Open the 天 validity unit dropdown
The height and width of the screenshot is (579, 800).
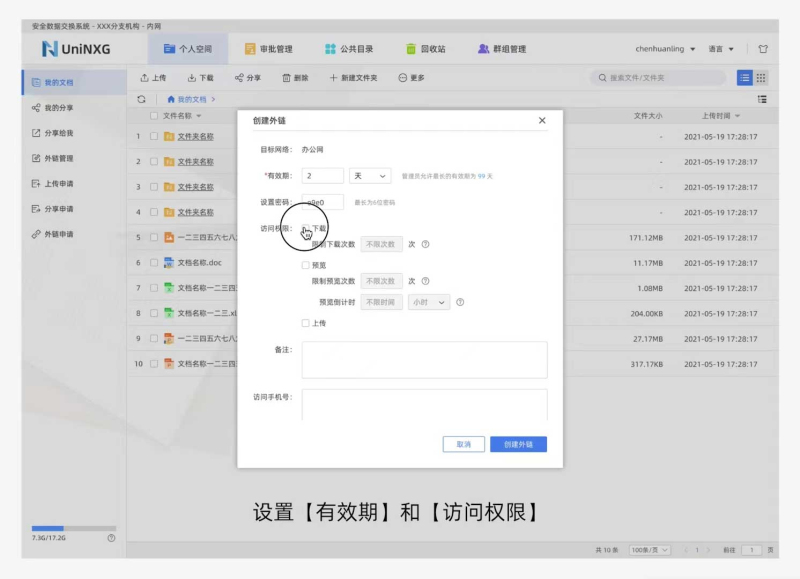(x=369, y=175)
